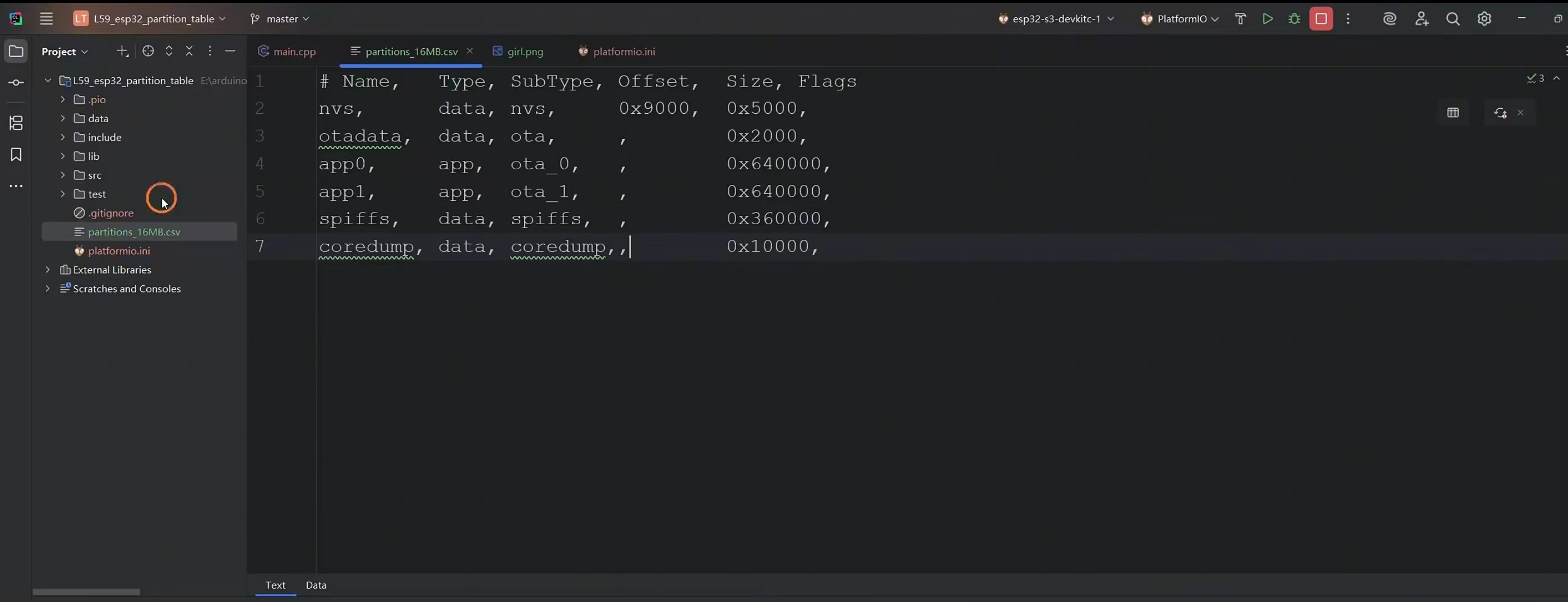Open the Bookmarks tool window
Image resolution: width=1568 pixels, height=602 pixels.
[x=16, y=155]
